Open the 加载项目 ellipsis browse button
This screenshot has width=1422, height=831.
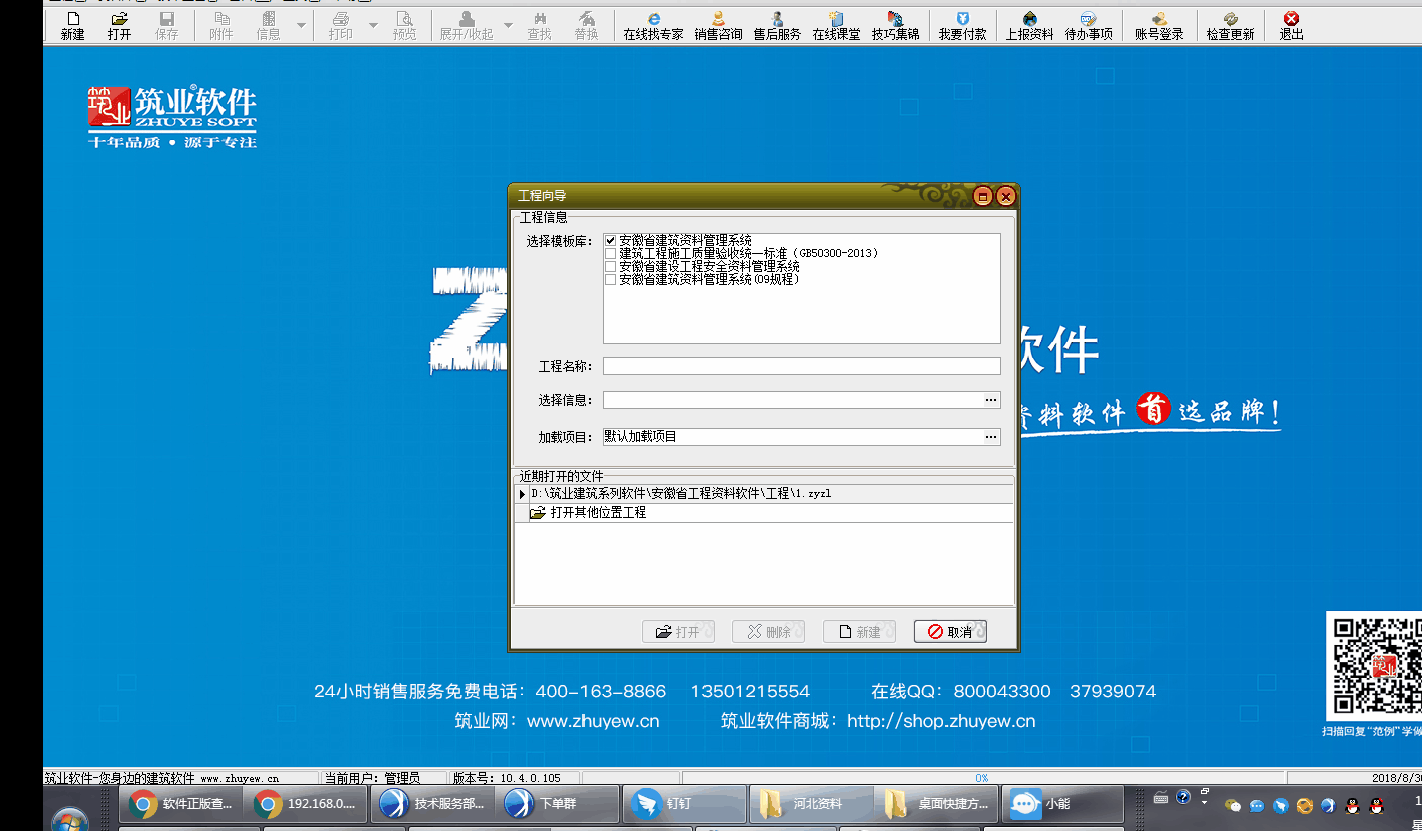click(x=991, y=437)
